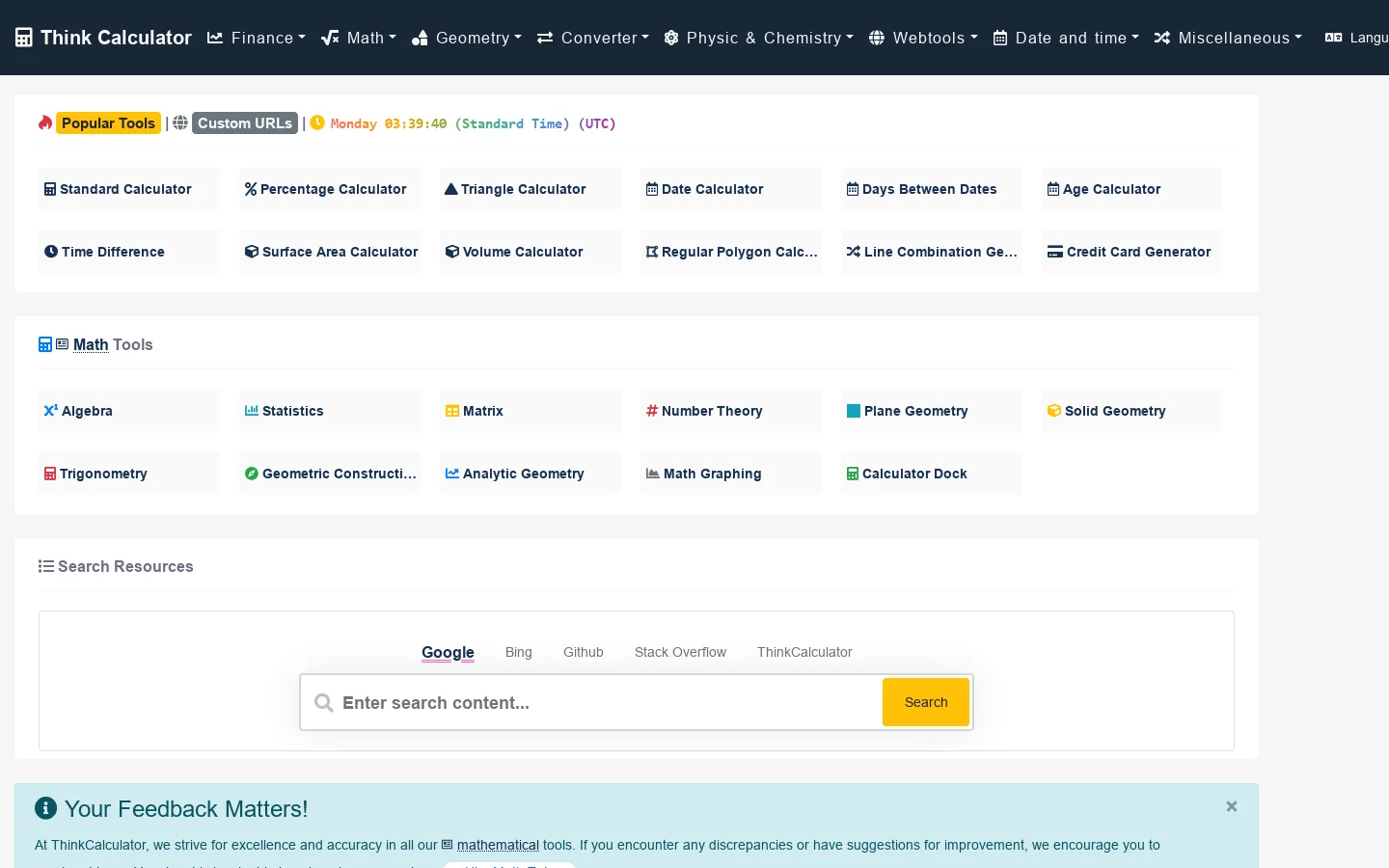The image size is (1389, 868).
Task: Click the Custom URLs badge
Action: [245, 122]
